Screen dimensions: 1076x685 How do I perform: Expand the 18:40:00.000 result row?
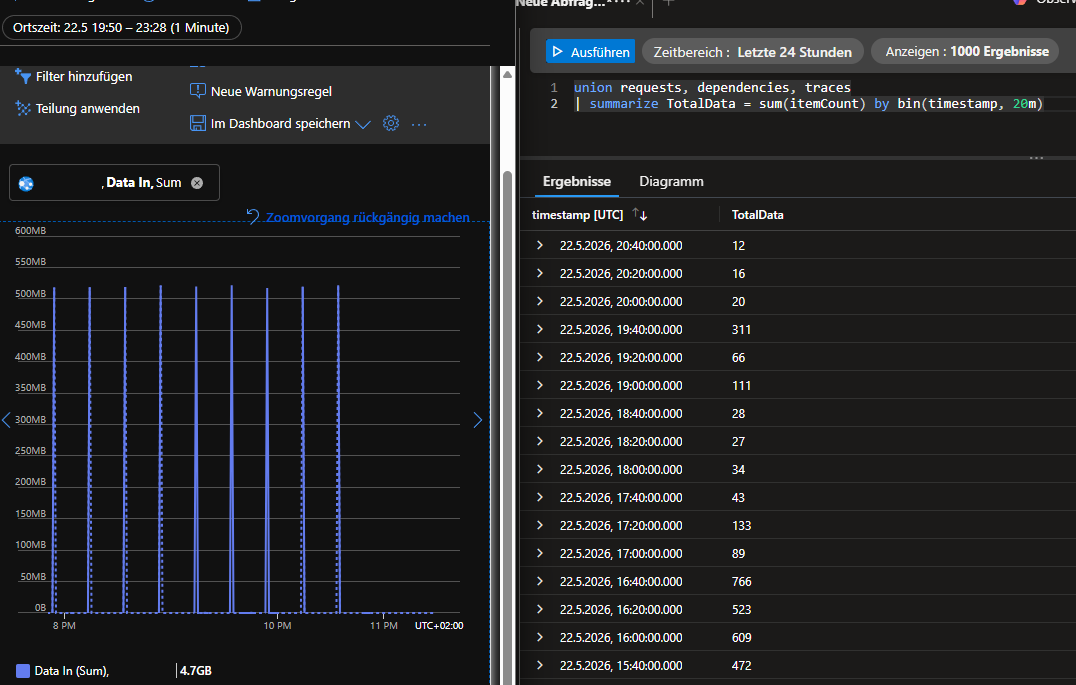540,413
